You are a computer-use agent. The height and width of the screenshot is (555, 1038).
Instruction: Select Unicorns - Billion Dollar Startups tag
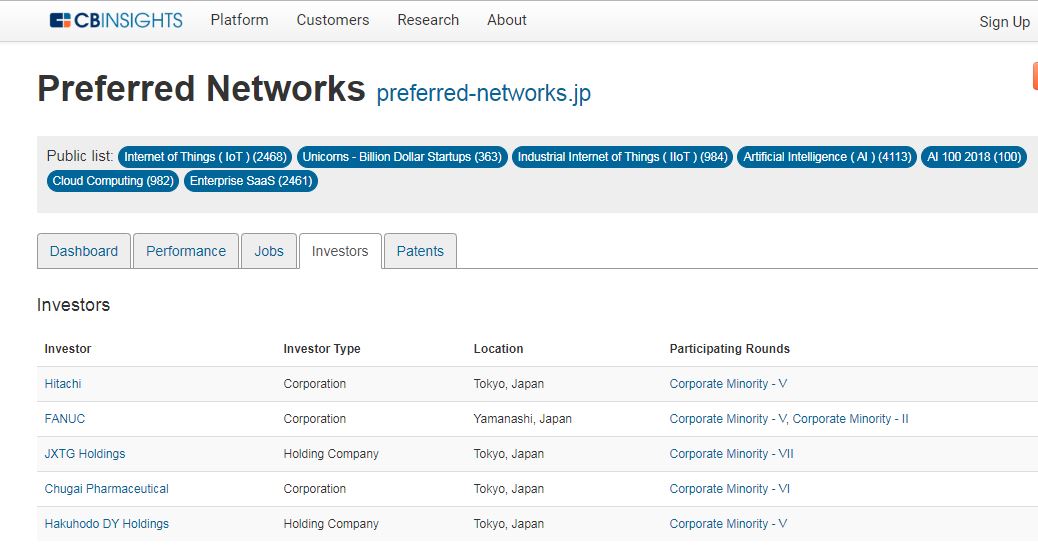(x=402, y=157)
